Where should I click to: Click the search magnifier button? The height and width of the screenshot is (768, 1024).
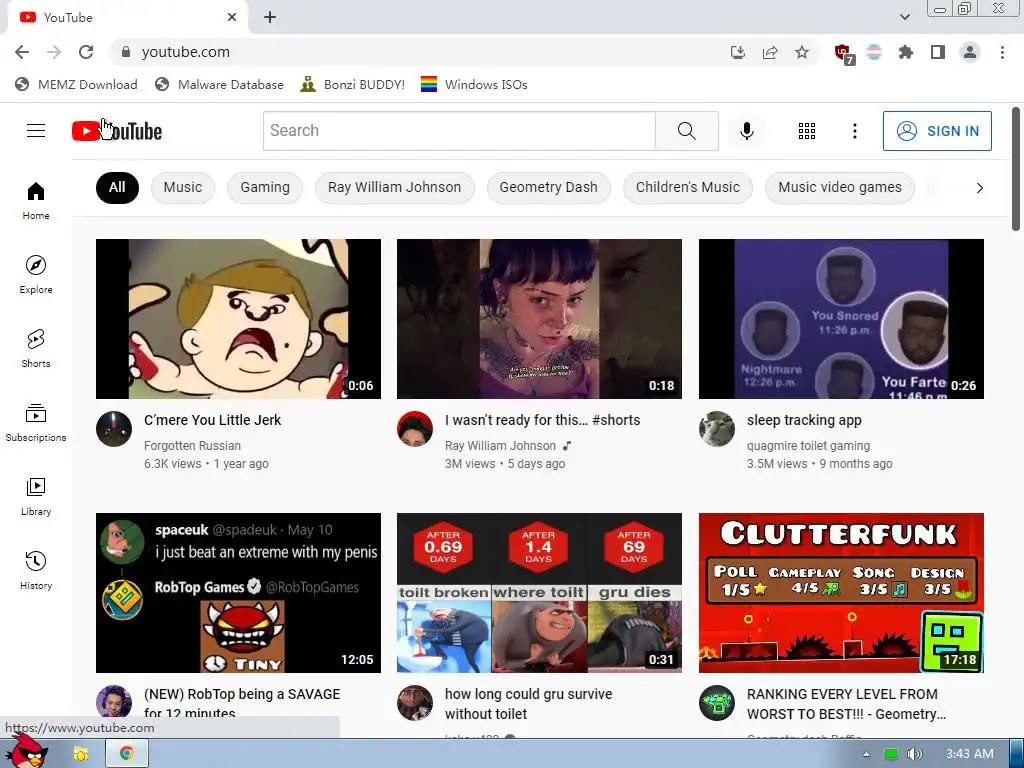[x=686, y=131]
